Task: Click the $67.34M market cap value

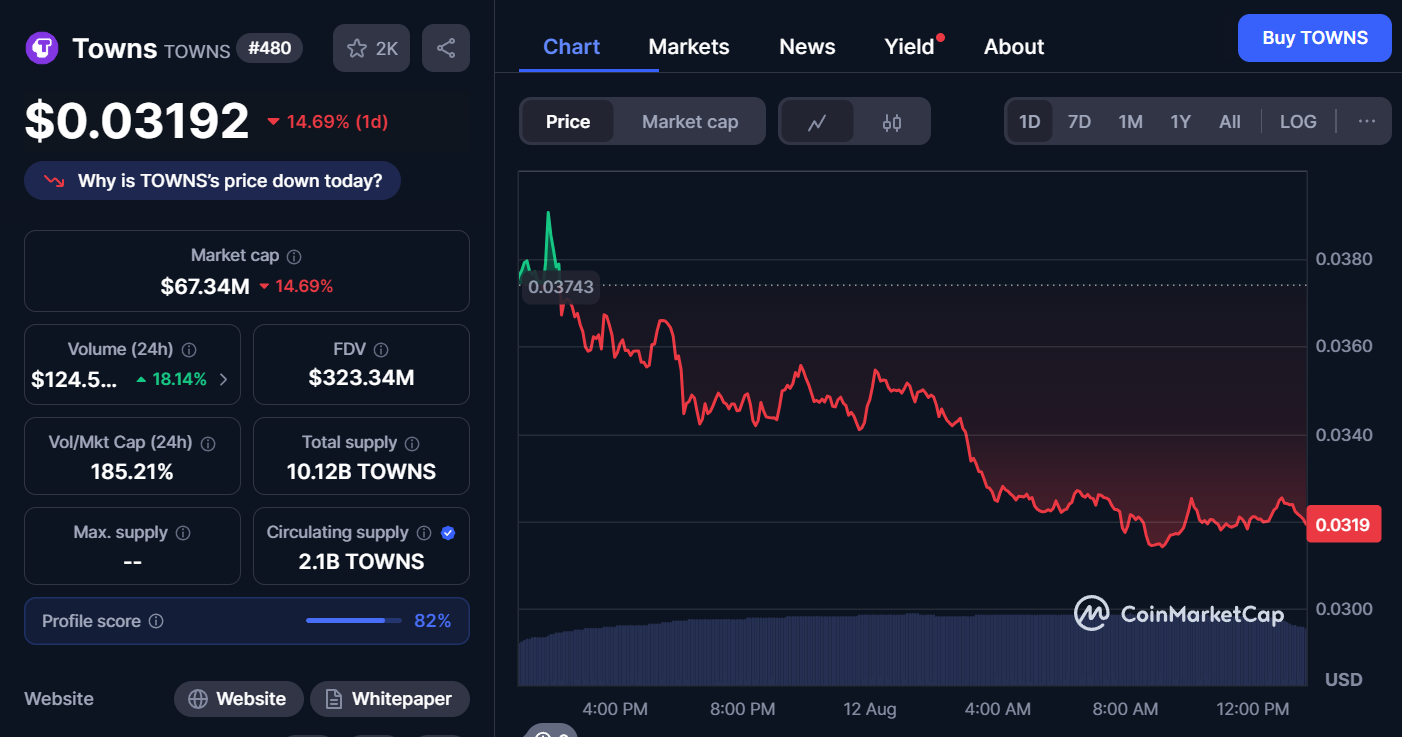Action: pos(205,287)
